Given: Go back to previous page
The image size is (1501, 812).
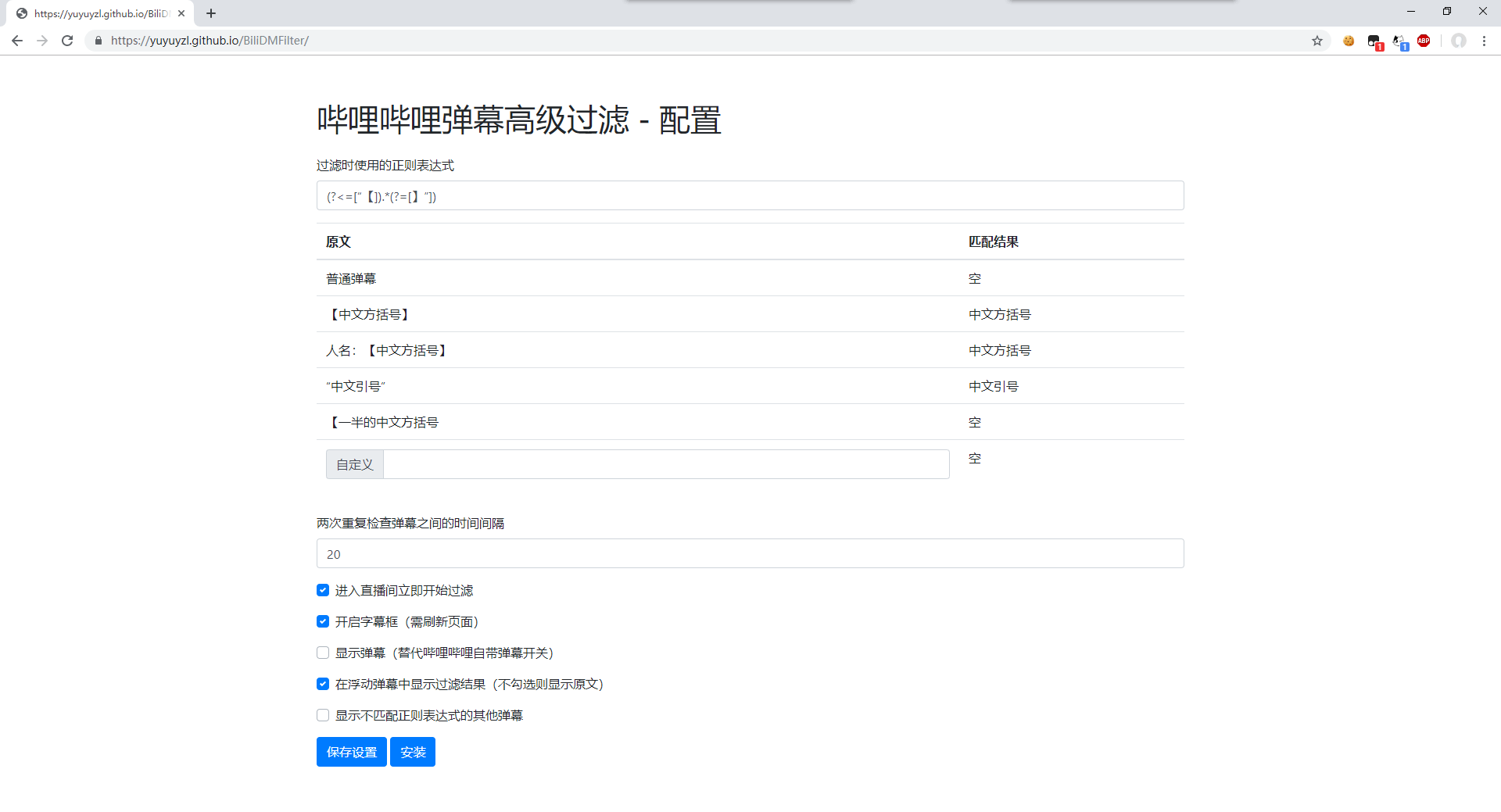Looking at the screenshot, I should tap(17, 41).
